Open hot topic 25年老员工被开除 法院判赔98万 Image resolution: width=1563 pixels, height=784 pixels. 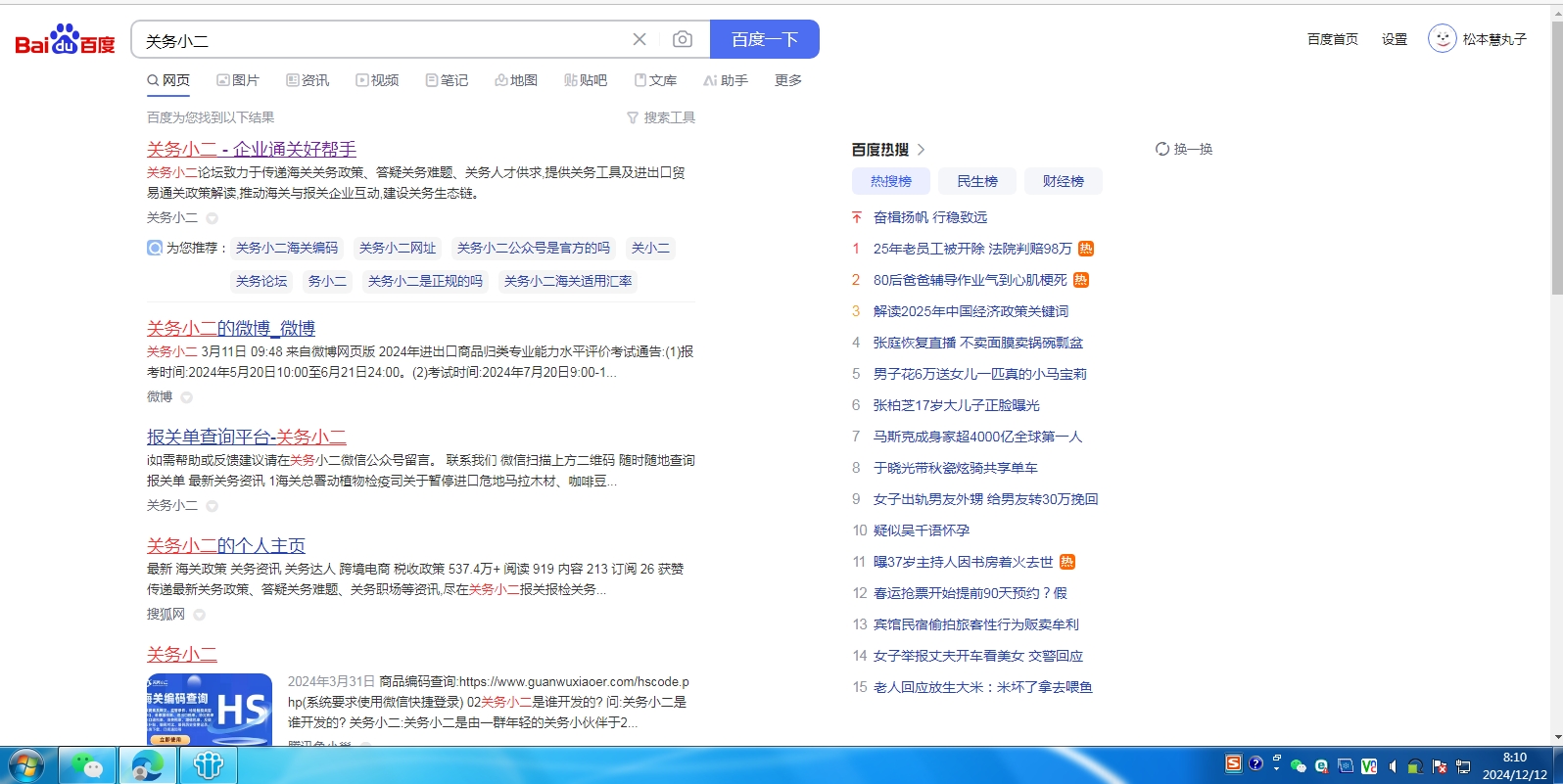(x=972, y=249)
